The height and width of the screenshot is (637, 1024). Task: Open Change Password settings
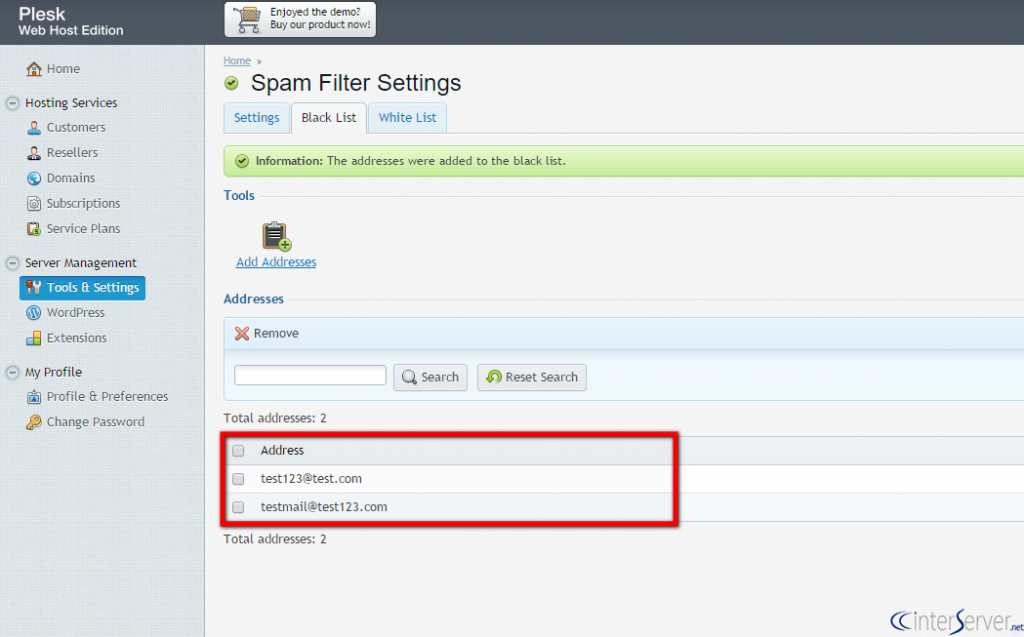(x=96, y=421)
